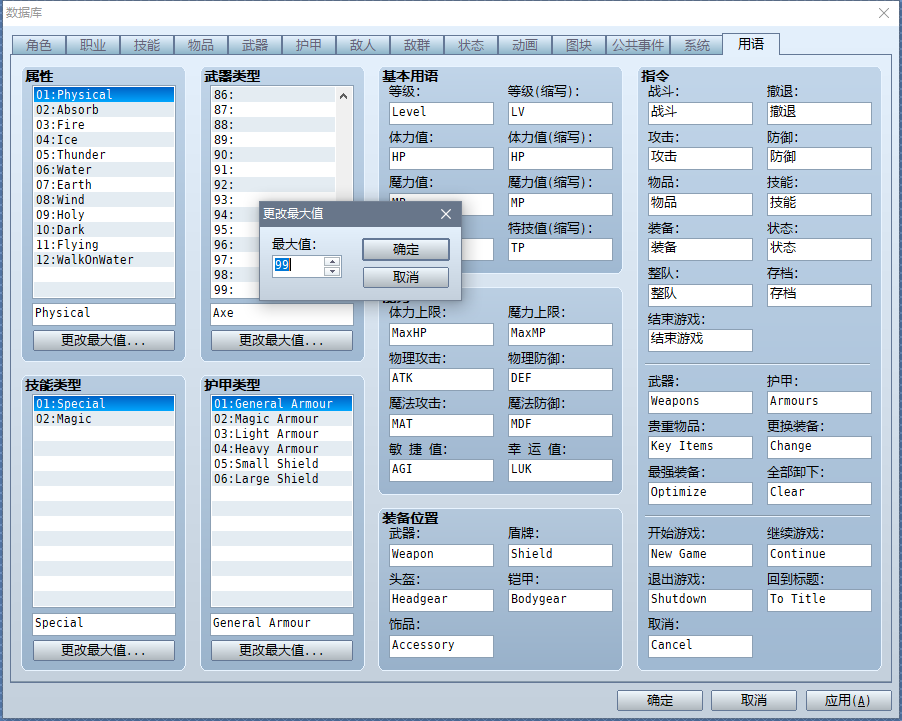The width and height of the screenshot is (902, 721).
Task: Select 09:Holy in the 属性 list
Action: point(104,215)
